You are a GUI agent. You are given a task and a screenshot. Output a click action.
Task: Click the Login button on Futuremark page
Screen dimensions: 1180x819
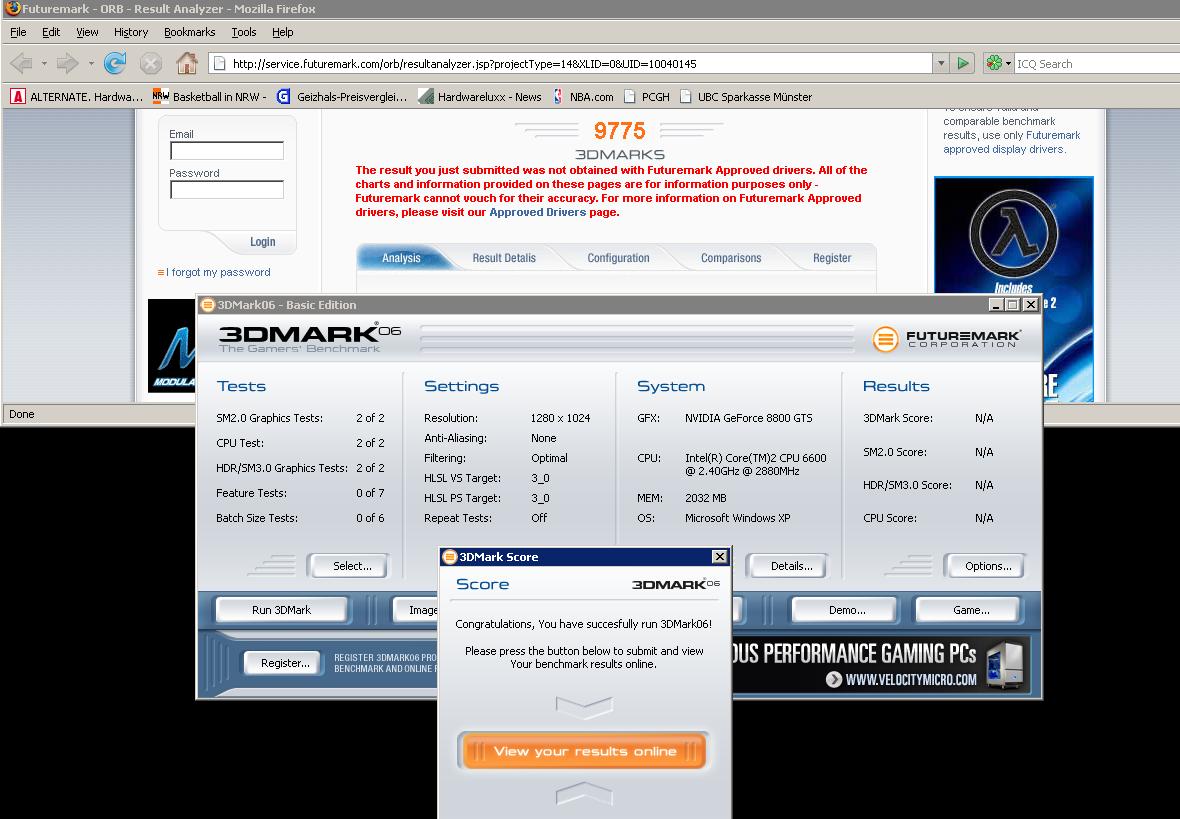coord(263,242)
